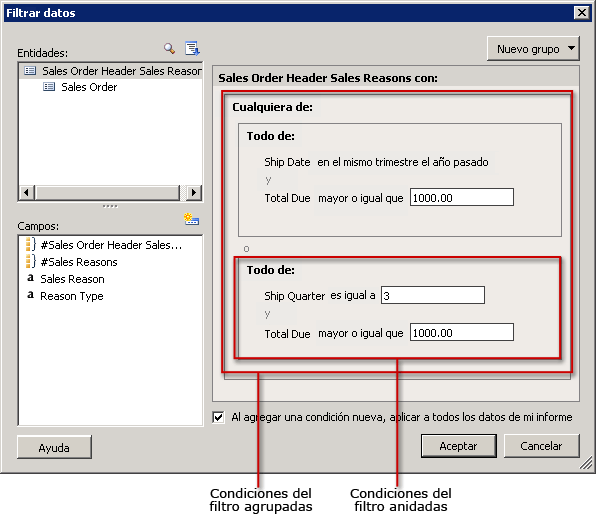Viewport: 596px width, 514px height.
Task: Click the entities list scroll left arrow
Action: pyautogui.click(x=26, y=192)
